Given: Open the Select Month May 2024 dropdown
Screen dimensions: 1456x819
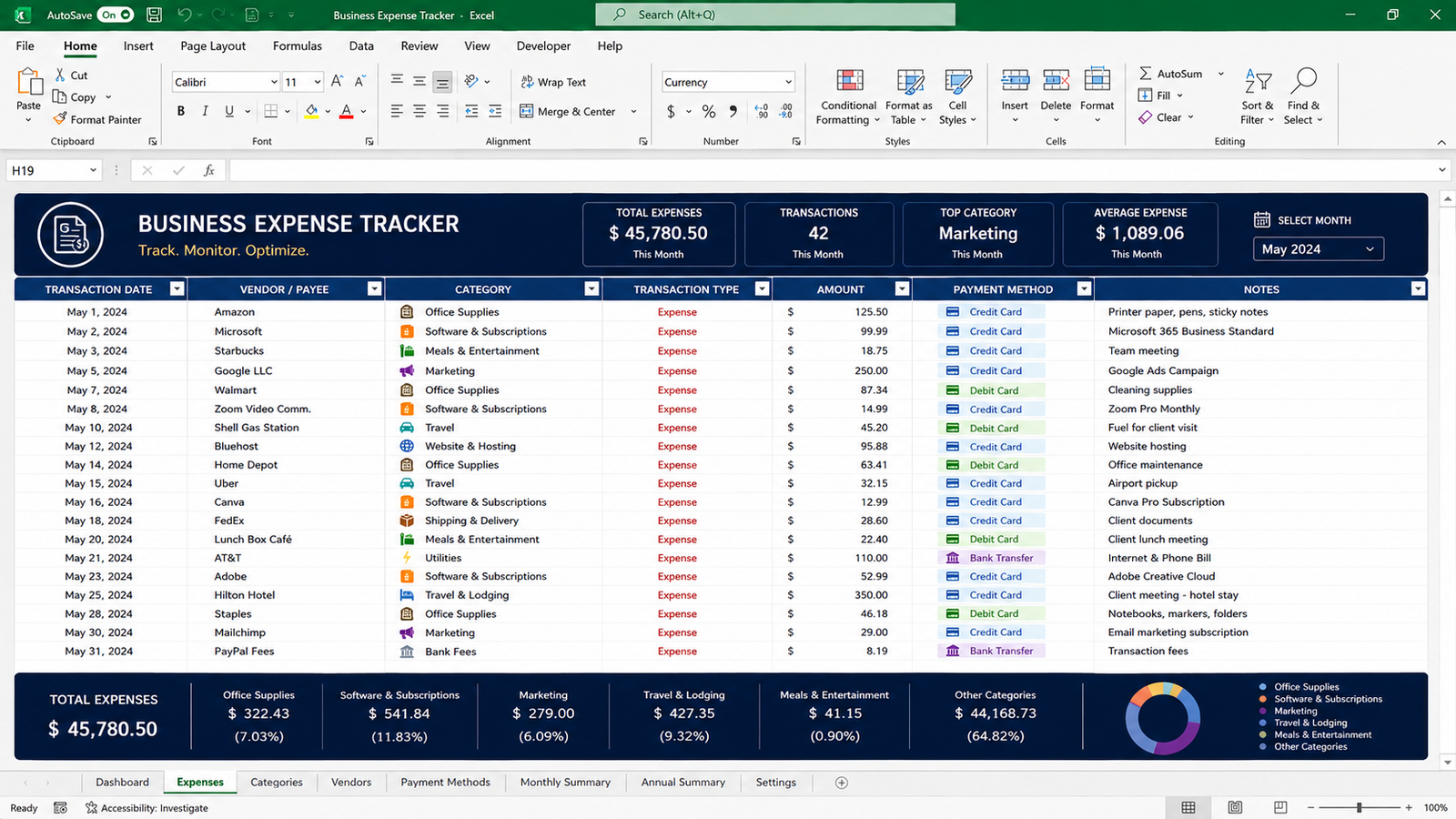Looking at the screenshot, I should [1319, 249].
